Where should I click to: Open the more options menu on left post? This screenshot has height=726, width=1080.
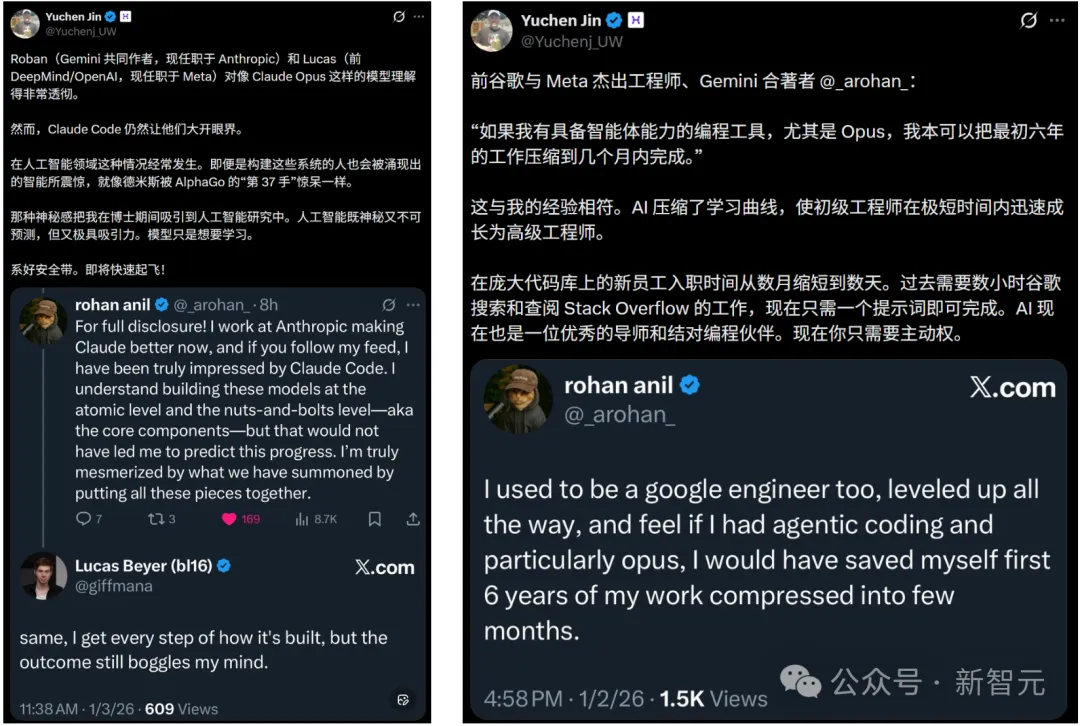click(x=419, y=17)
